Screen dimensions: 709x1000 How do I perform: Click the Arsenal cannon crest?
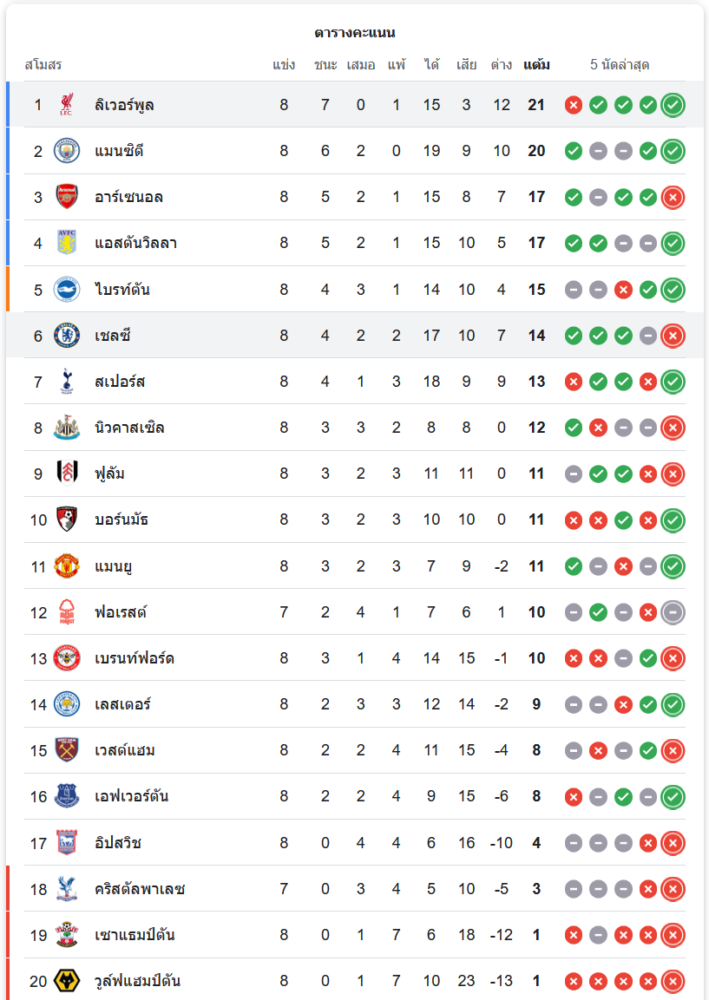point(67,197)
